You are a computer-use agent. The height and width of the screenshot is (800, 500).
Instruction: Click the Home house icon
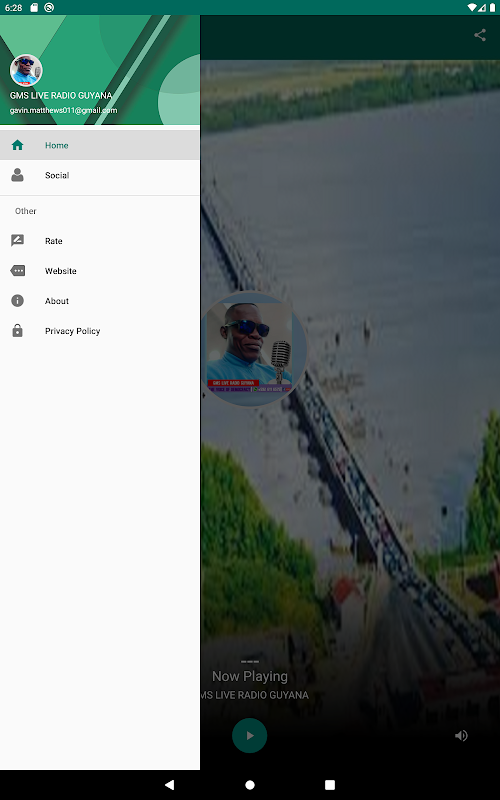tap(17, 145)
